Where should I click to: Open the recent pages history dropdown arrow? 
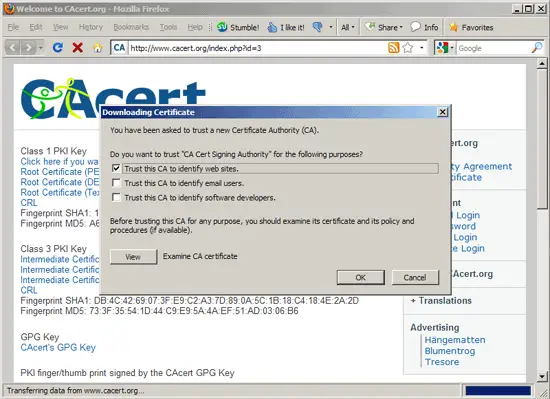pos(41,48)
